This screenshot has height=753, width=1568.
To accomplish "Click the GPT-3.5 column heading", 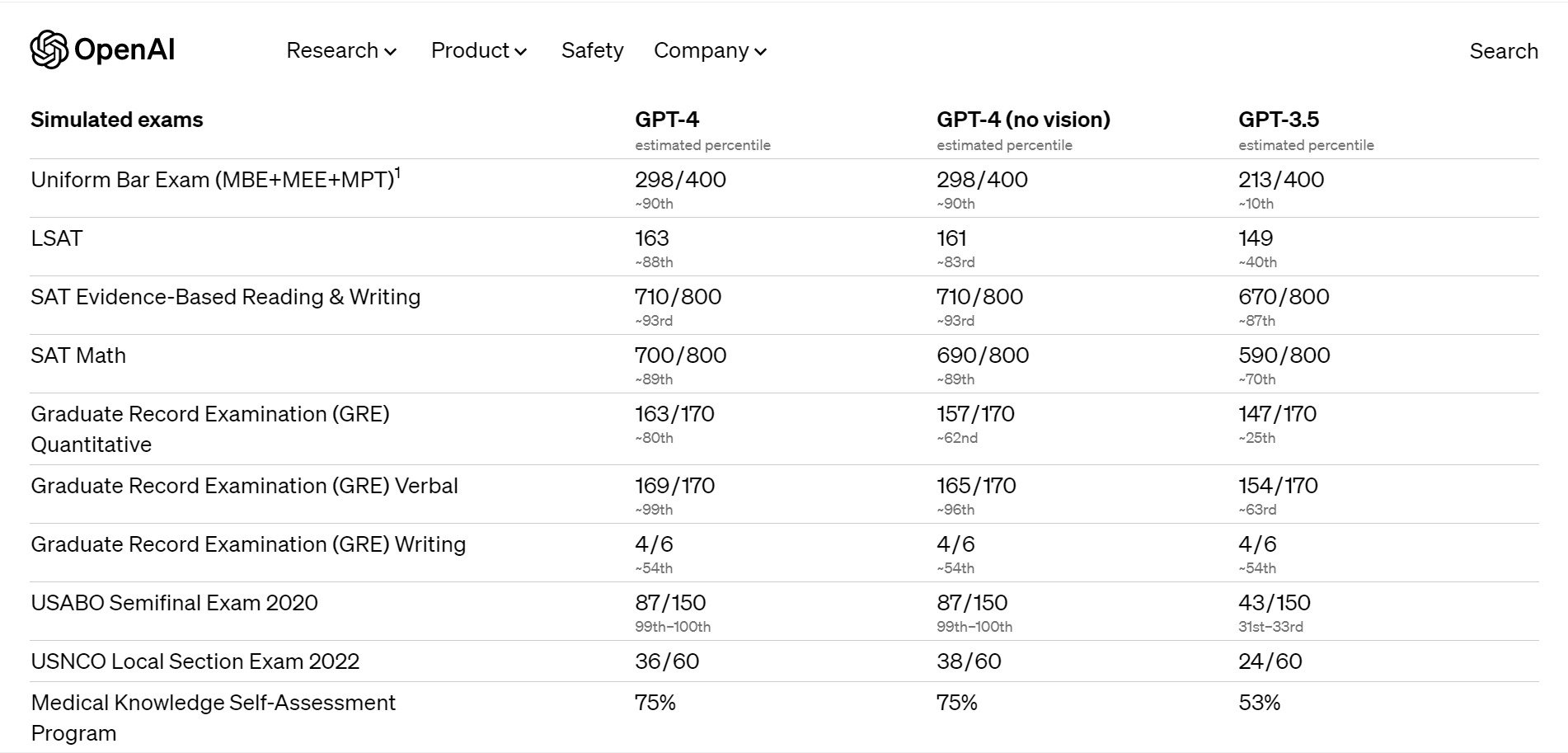I will tap(1278, 120).
